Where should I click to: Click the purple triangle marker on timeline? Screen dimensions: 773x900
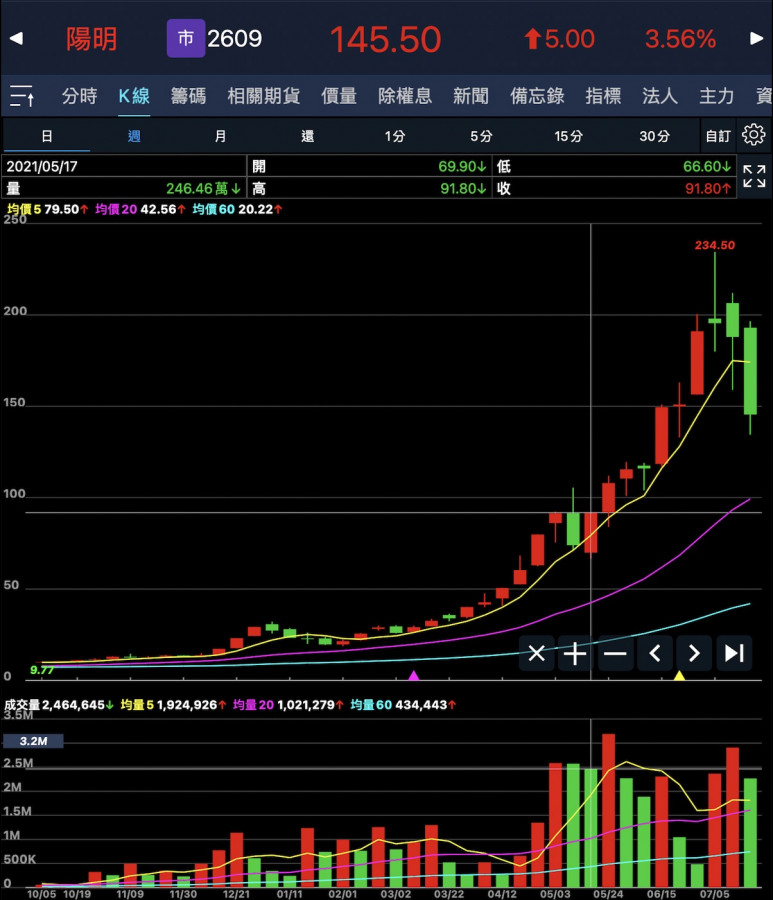pyautogui.click(x=414, y=677)
